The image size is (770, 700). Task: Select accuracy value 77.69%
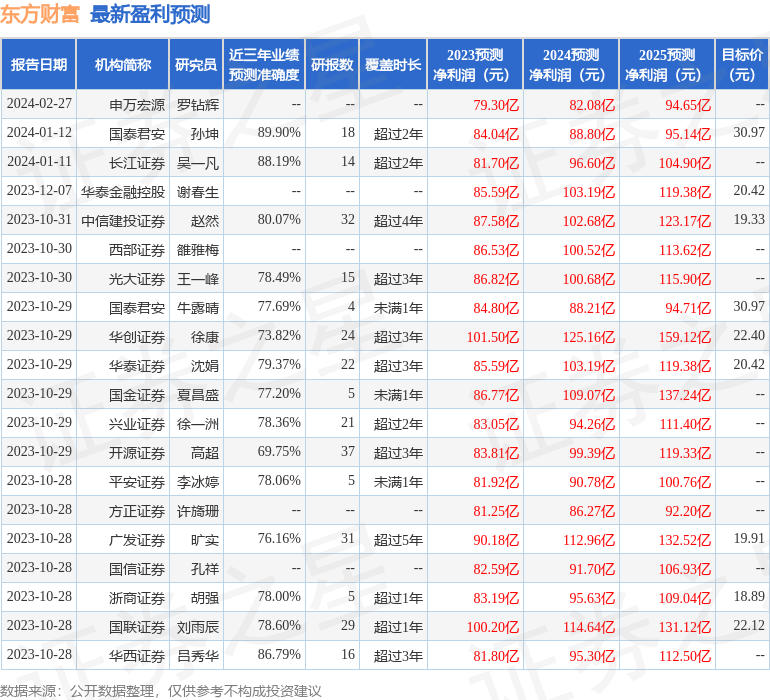point(279,307)
